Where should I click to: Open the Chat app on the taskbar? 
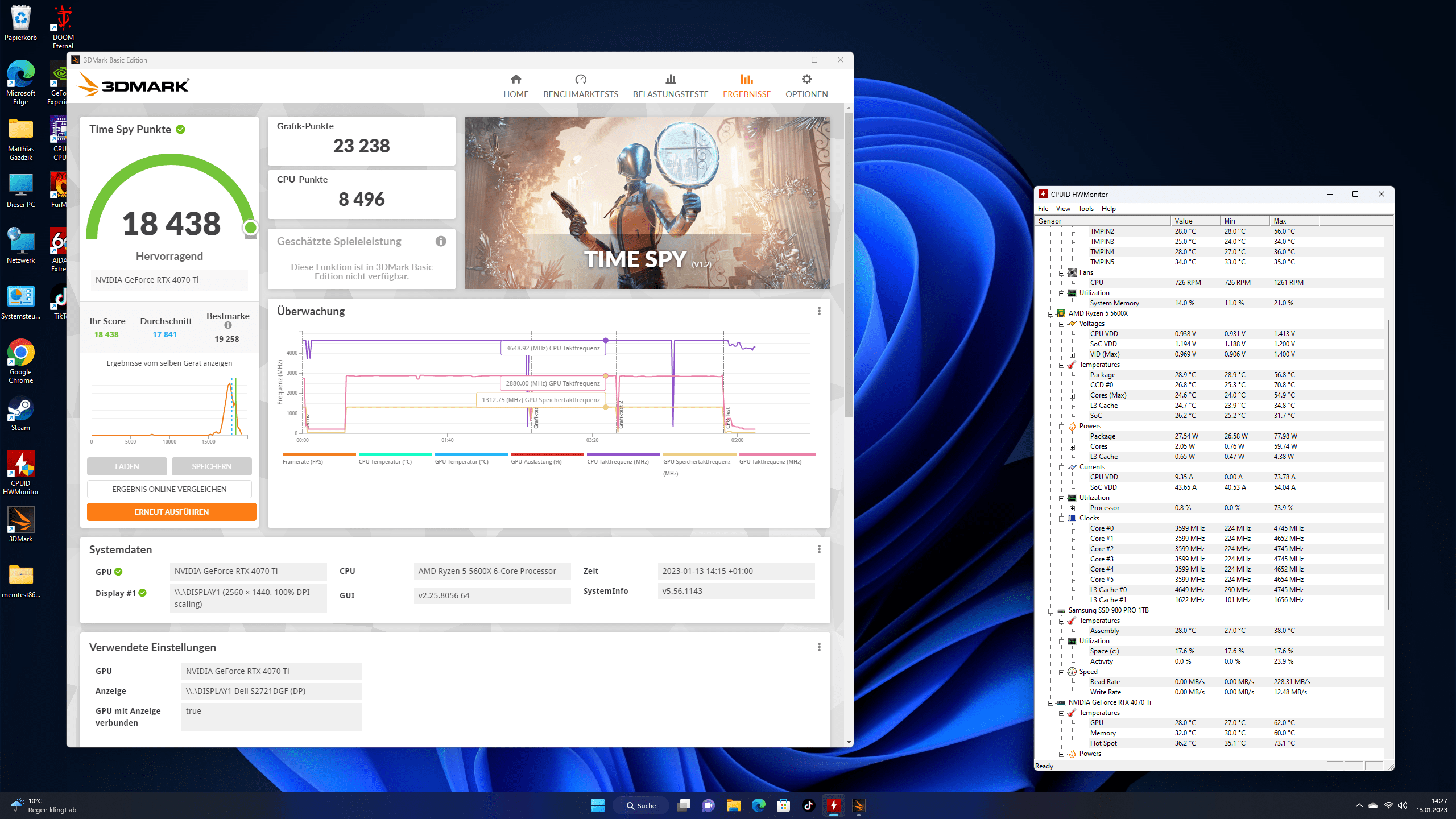point(709,805)
